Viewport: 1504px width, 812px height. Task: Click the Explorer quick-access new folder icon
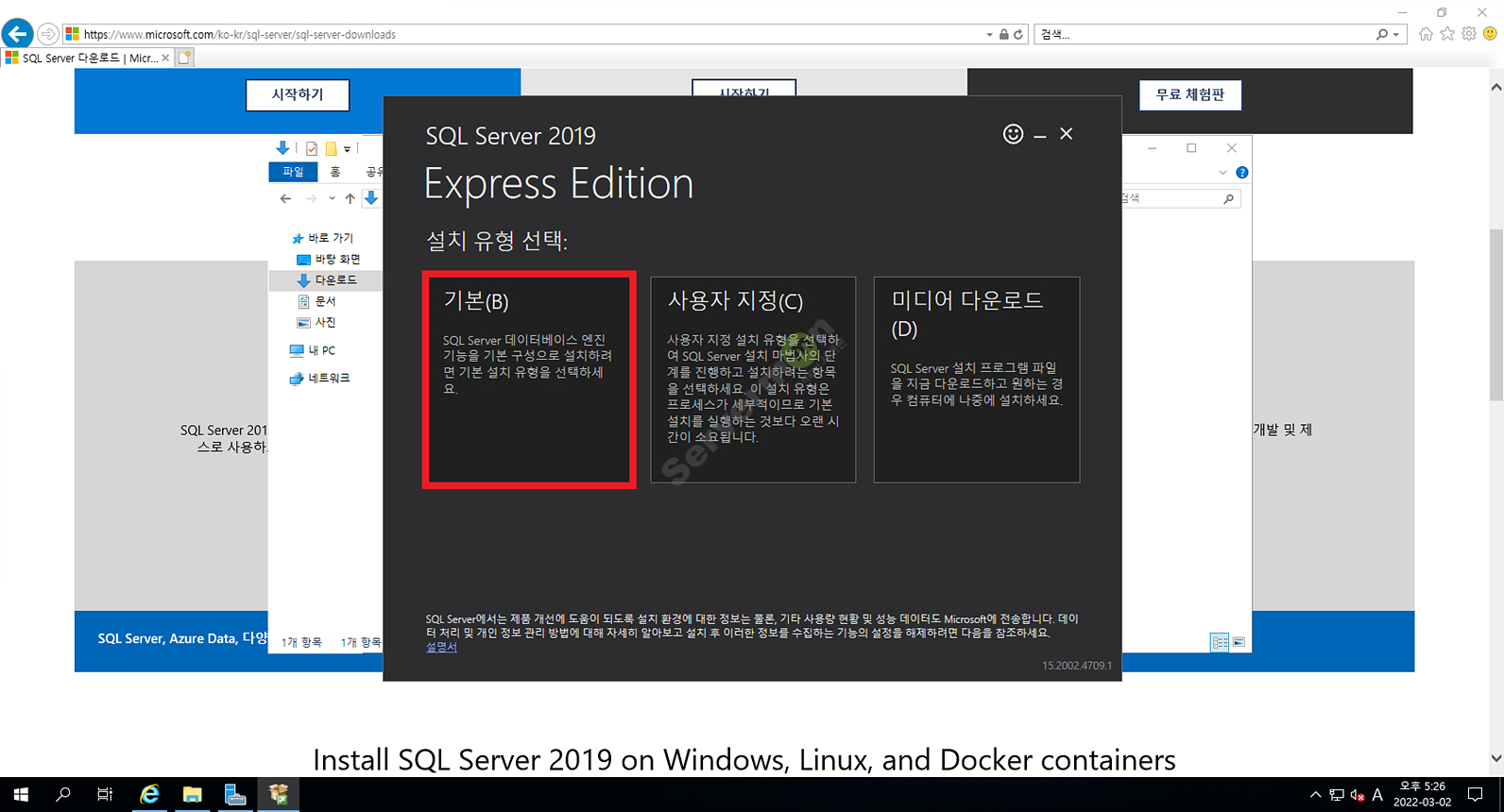coord(331,148)
